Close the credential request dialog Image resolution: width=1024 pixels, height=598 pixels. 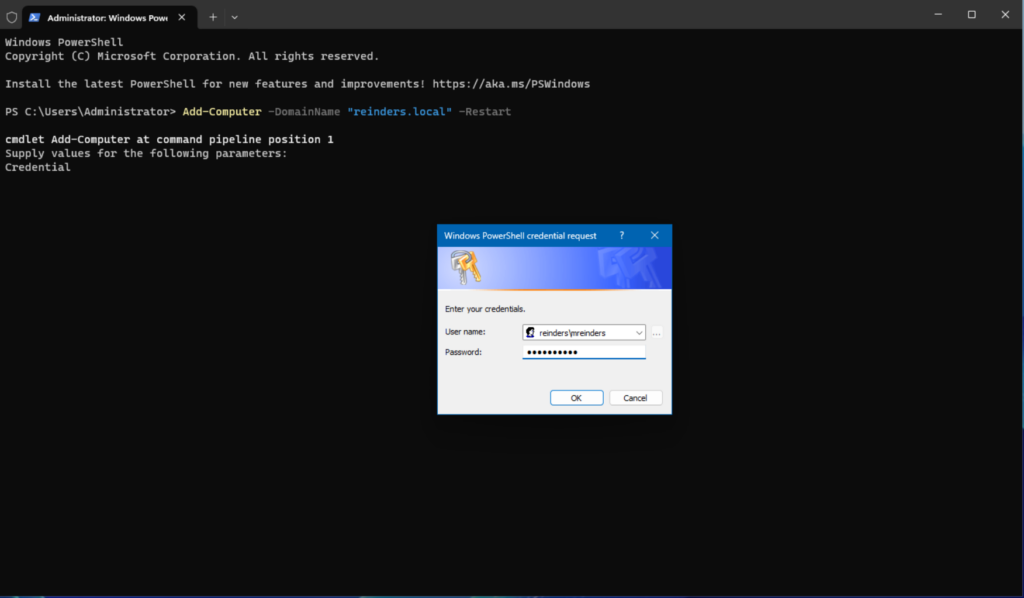point(654,235)
